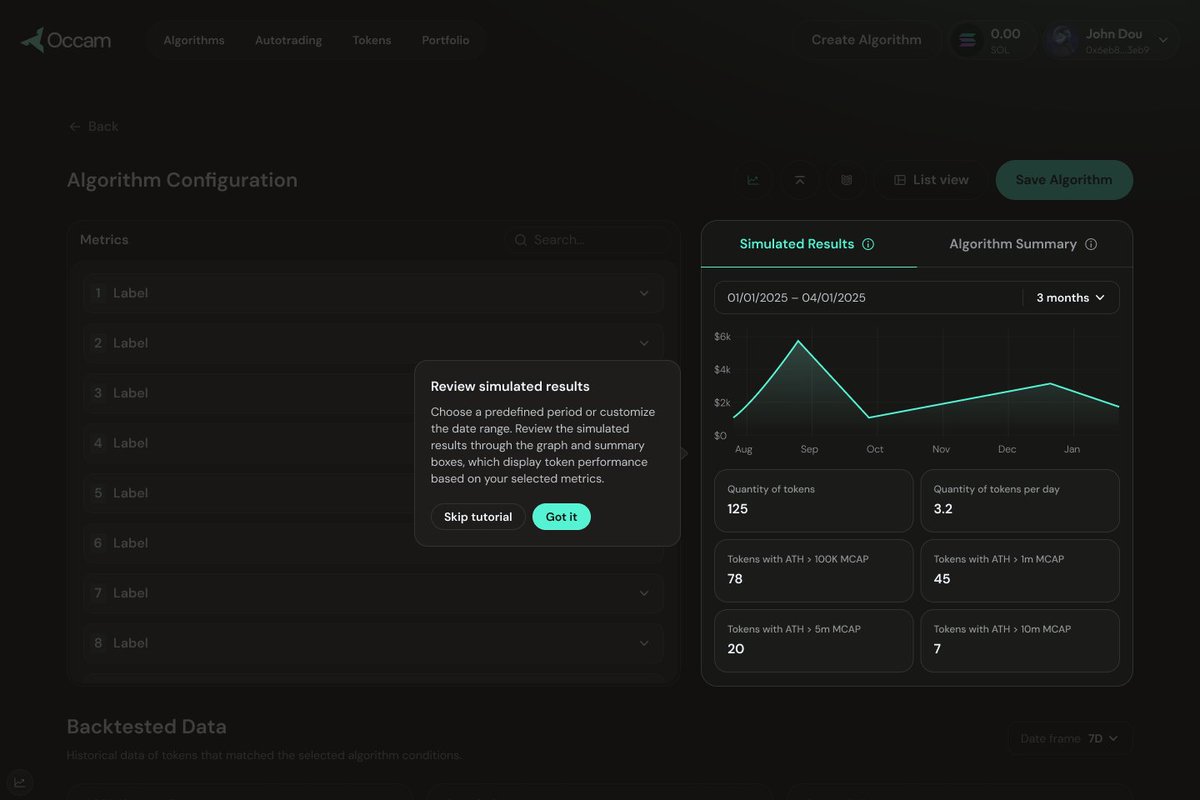1200x800 pixels.
Task: Click the Occam logo
Action: pos(66,40)
